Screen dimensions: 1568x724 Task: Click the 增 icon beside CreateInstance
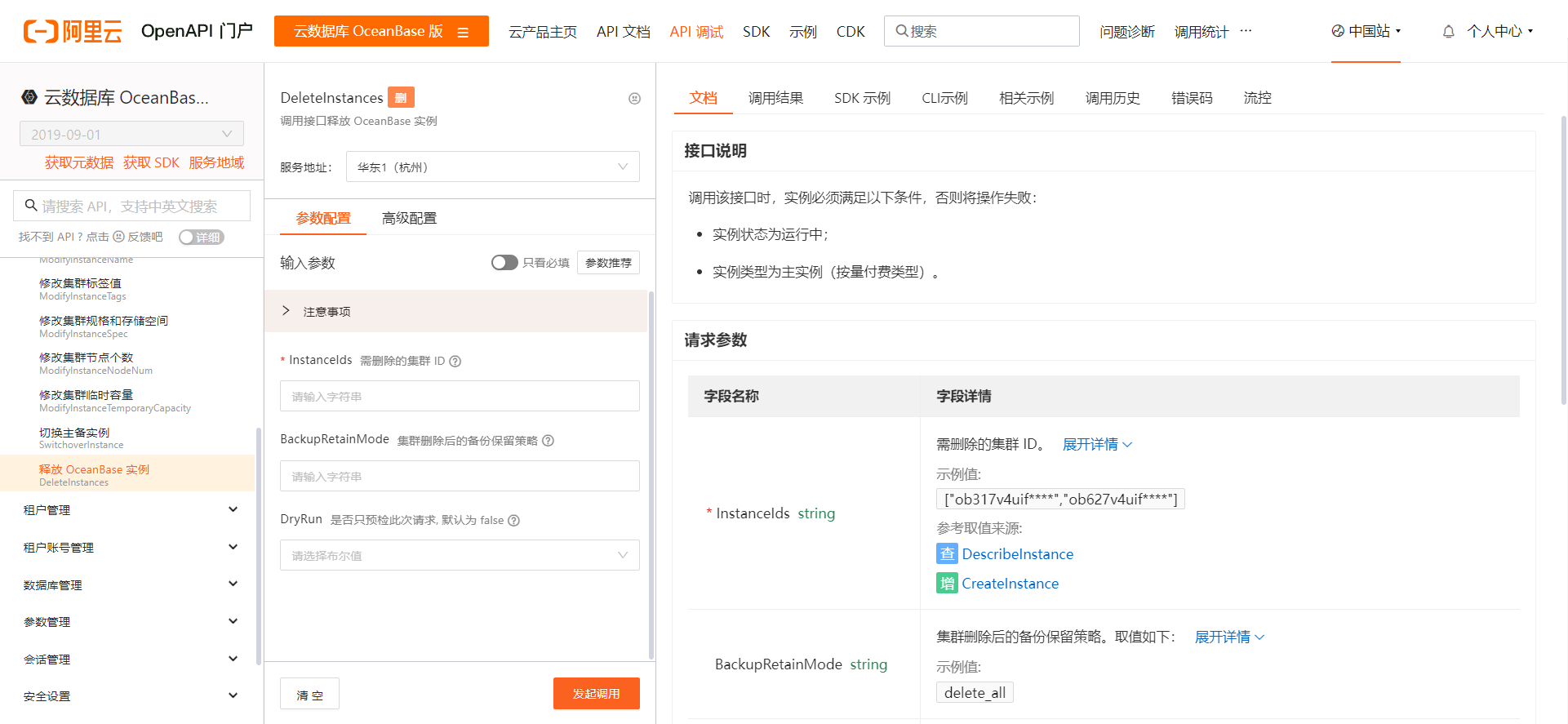947,583
